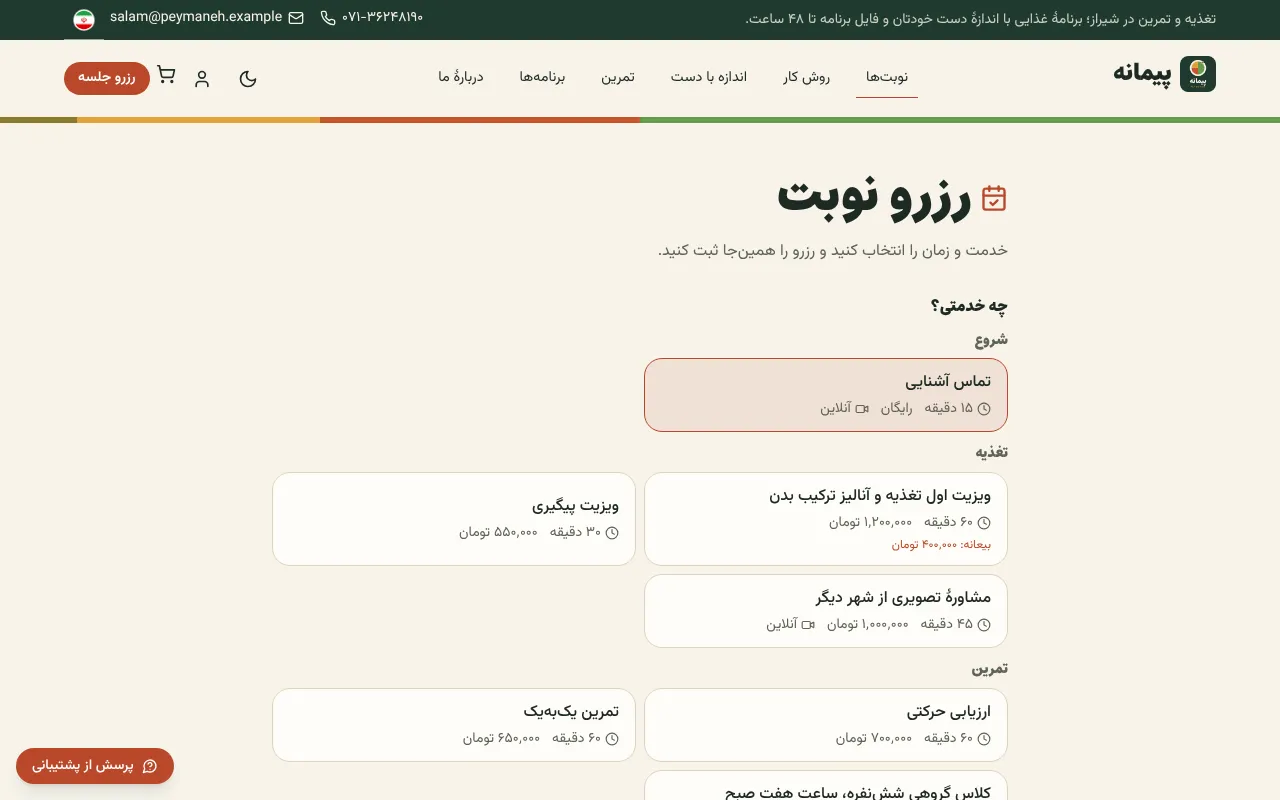1280x800 pixels.
Task: Click video icon in مشاورهٔ تصویری card
Action: coord(808,625)
